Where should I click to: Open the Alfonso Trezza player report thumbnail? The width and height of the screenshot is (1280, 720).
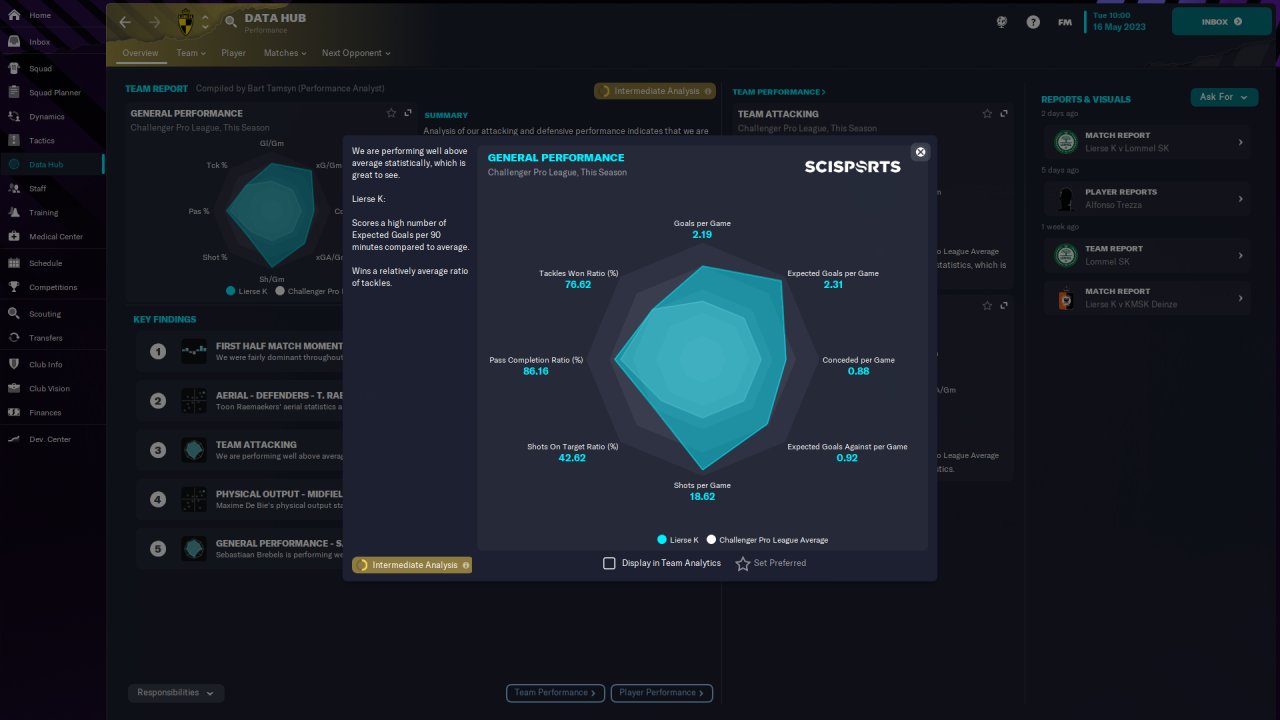[x=1066, y=199]
